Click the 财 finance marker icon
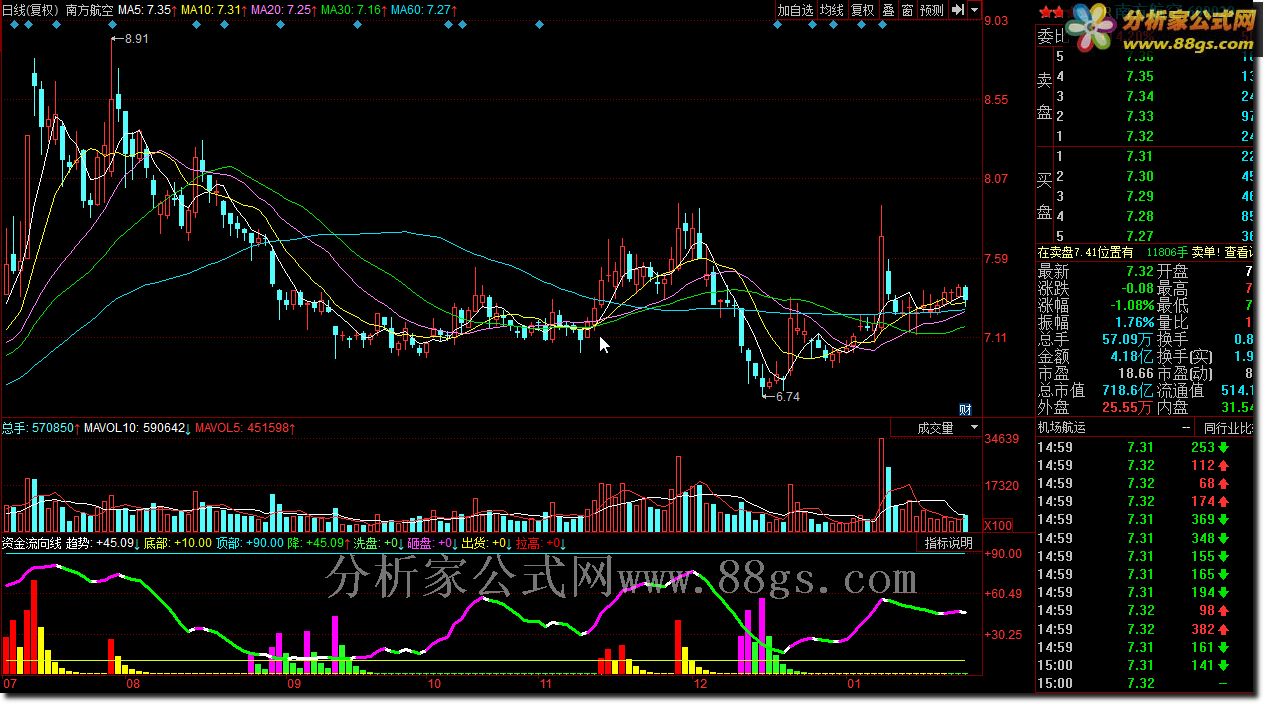 pos(966,409)
